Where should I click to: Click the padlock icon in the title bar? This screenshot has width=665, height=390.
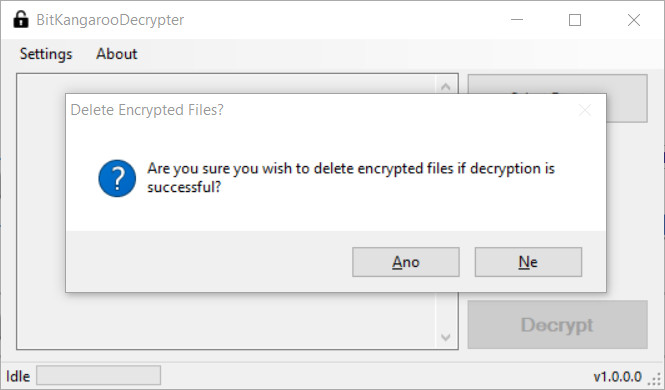pyautogui.click(x=20, y=20)
